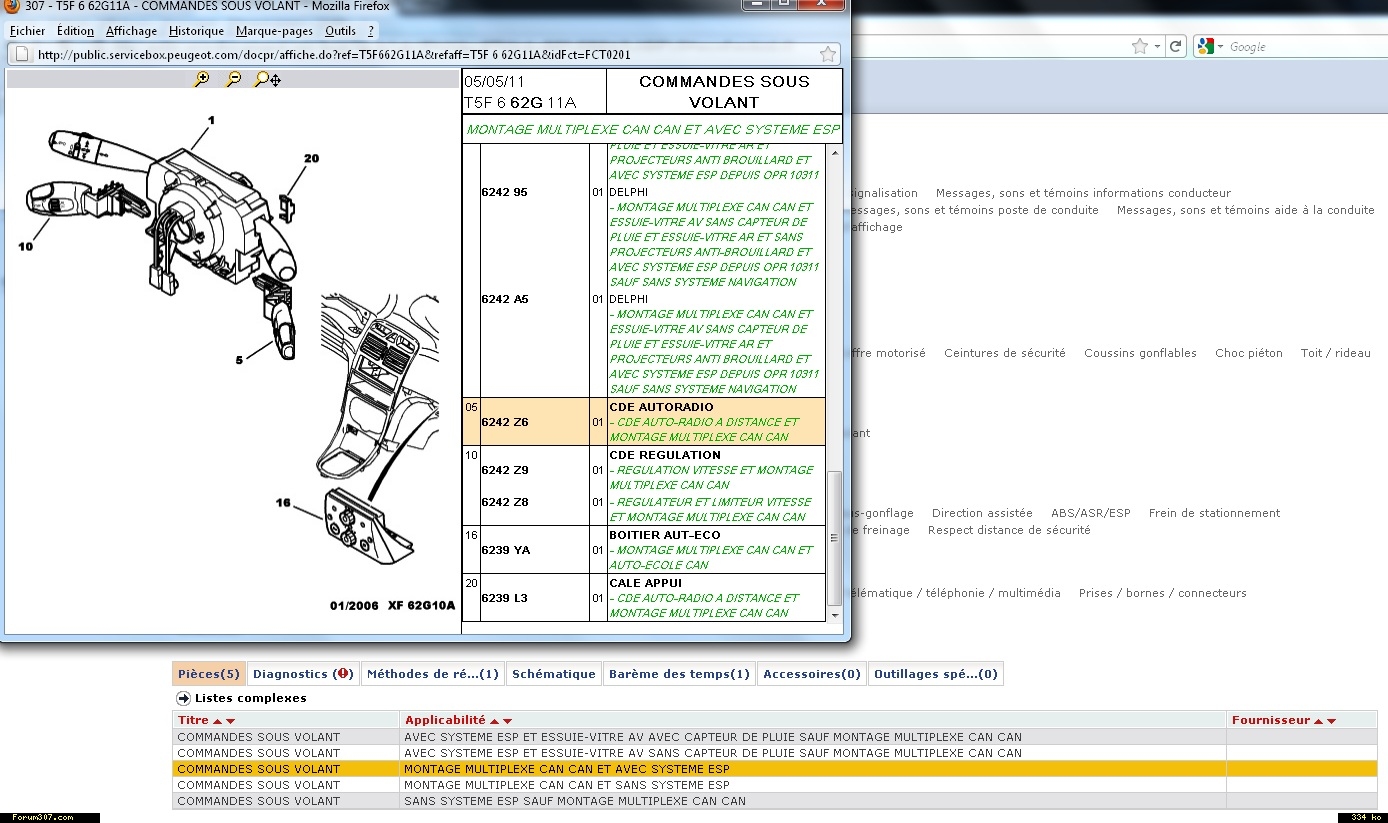
Task: Select row AVEC SYSTEME ESP SANS CAPTEUR DE PLUIE
Action: [x=775, y=753]
